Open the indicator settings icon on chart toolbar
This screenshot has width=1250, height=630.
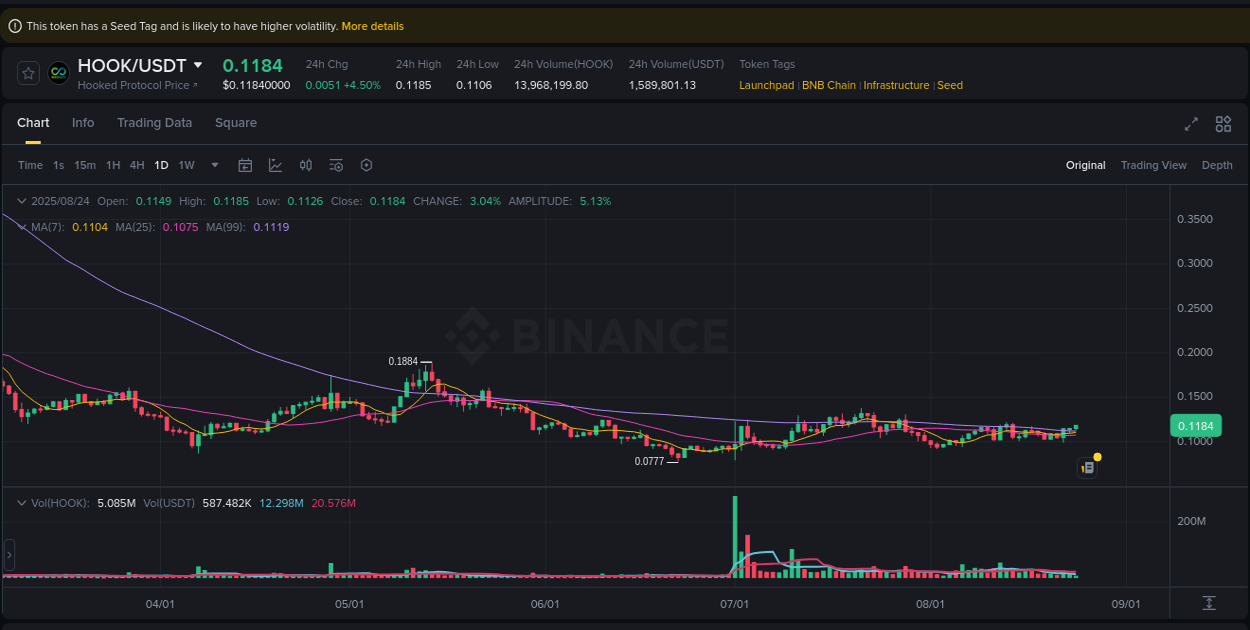pos(336,165)
